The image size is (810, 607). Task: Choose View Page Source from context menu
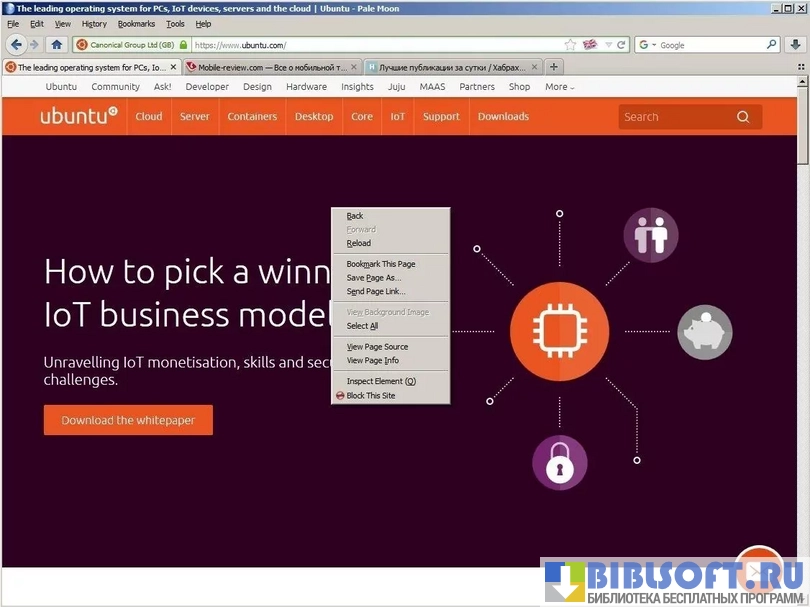coord(377,347)
